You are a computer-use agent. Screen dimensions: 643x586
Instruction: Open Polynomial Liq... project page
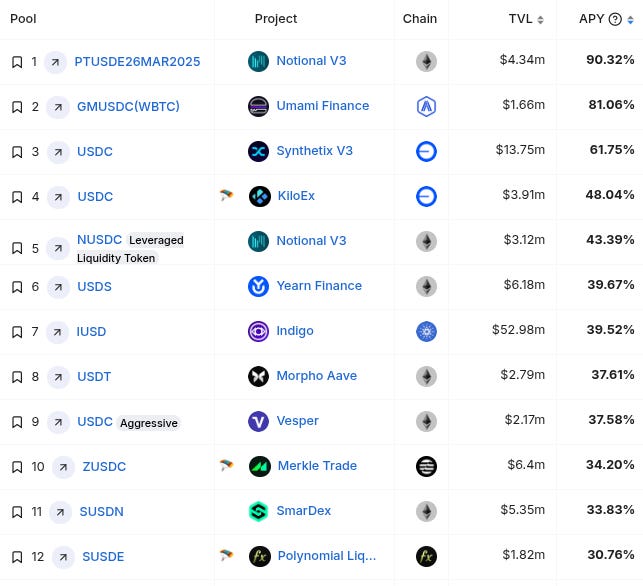pos(327,556)
